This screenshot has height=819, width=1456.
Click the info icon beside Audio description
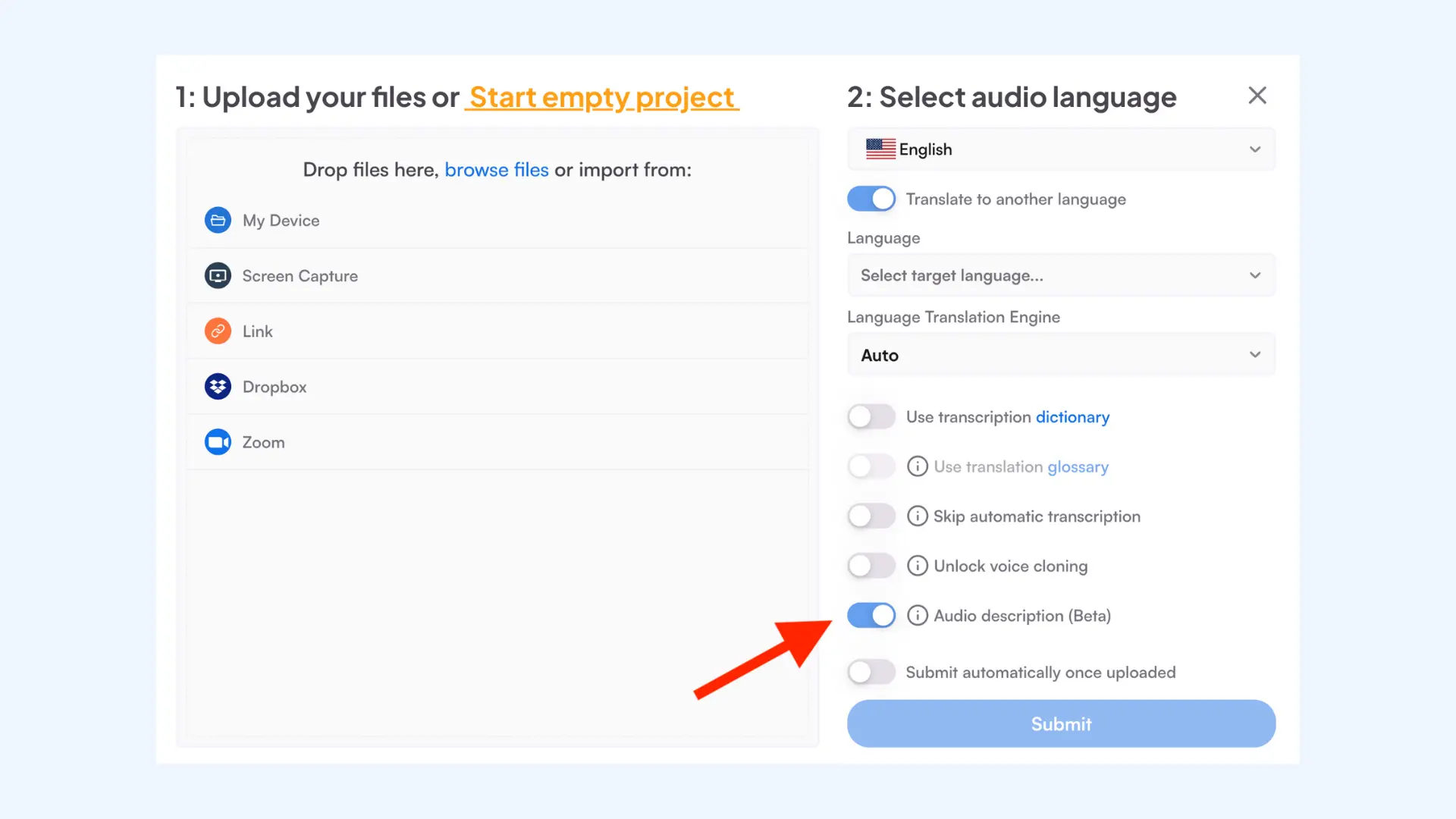point(918,615)
